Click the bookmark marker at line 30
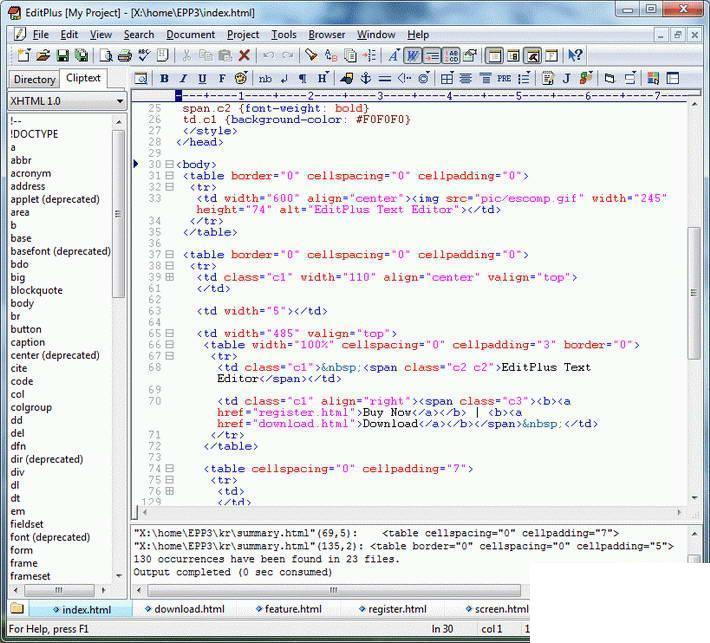This screenshot has height=643, width=710. pyautogui.click(x=136, y=164)
